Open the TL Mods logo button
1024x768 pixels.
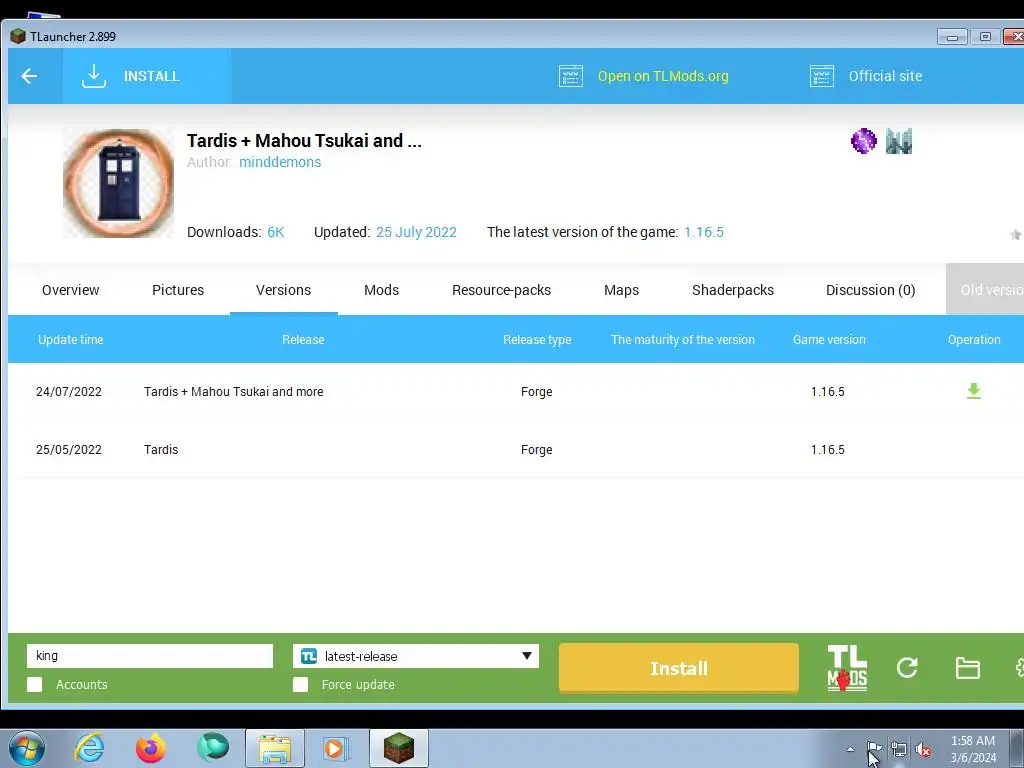[847, 668]
